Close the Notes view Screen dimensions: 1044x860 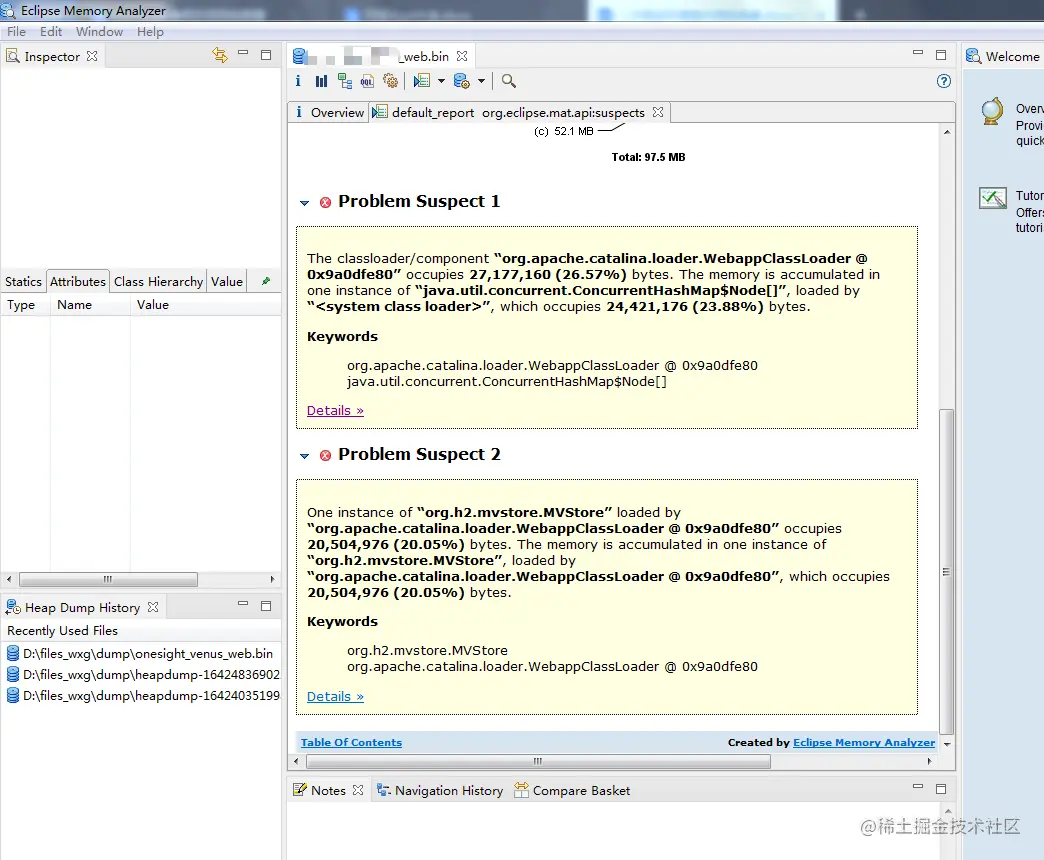(x=358, y=789)
